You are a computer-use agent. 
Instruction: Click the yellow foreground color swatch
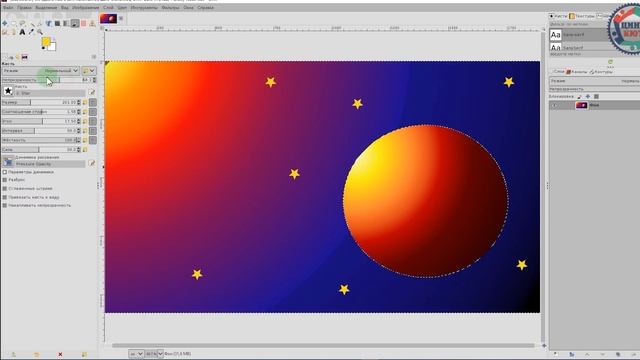tap(46, 41)
